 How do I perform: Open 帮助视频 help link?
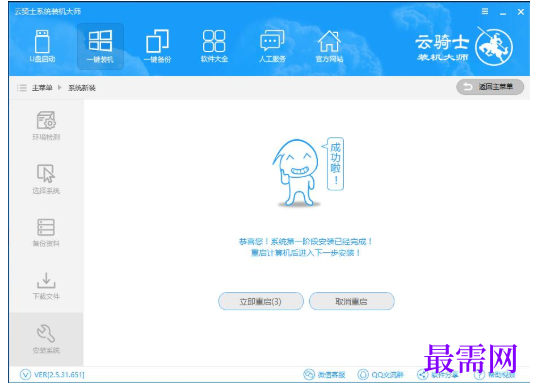pos(495,375)
